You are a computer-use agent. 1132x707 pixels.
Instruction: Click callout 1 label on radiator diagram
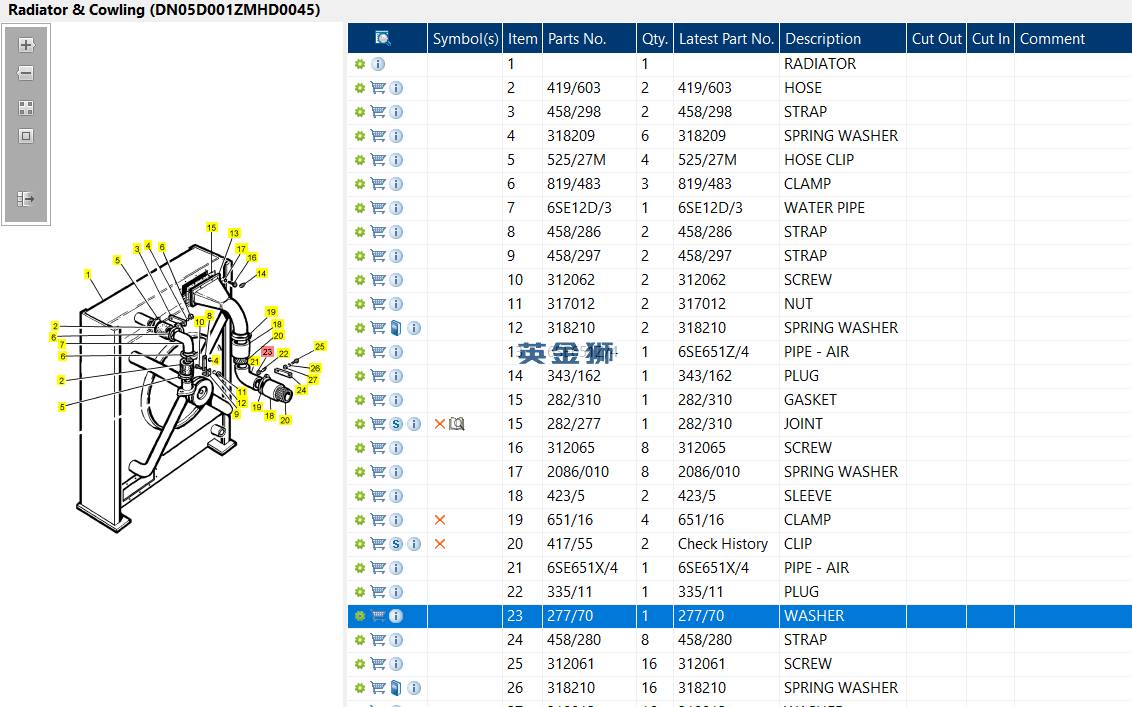coord(87,274)
